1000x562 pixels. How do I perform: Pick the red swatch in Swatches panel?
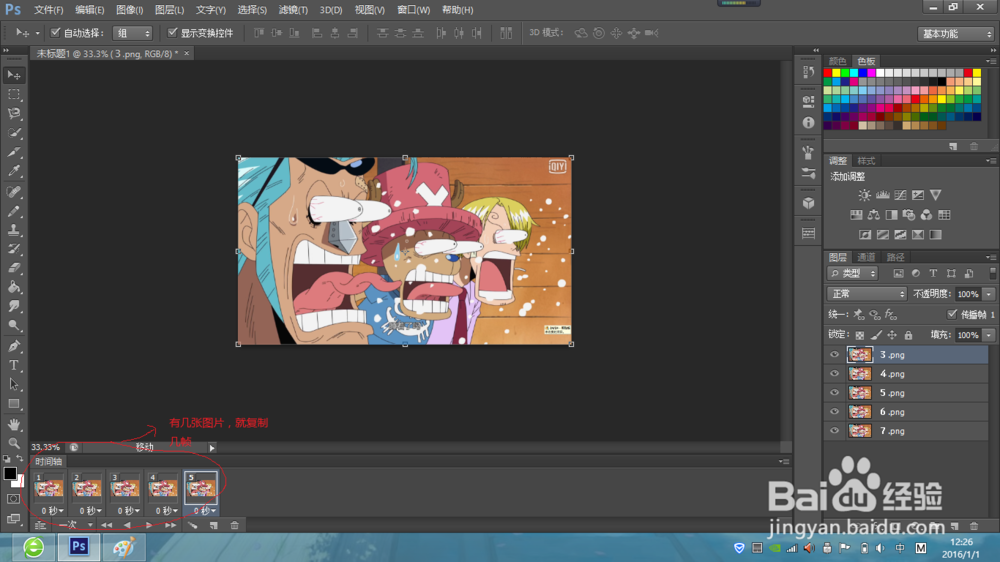828,73
